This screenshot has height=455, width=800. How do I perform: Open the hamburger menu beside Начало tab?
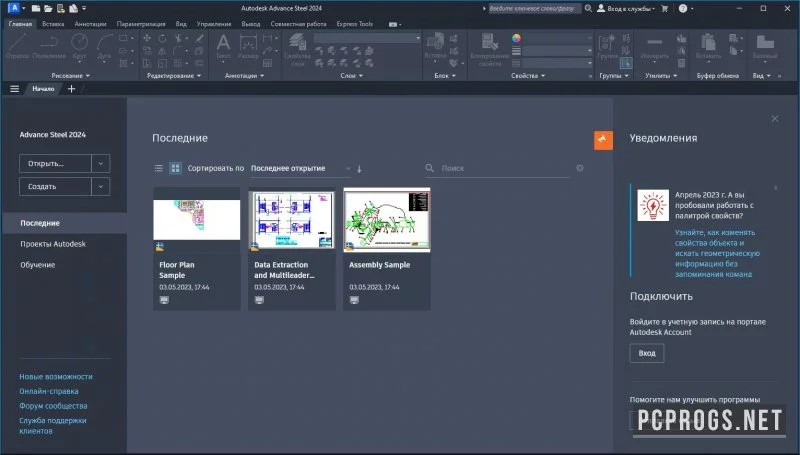click(x=14, y=89)
